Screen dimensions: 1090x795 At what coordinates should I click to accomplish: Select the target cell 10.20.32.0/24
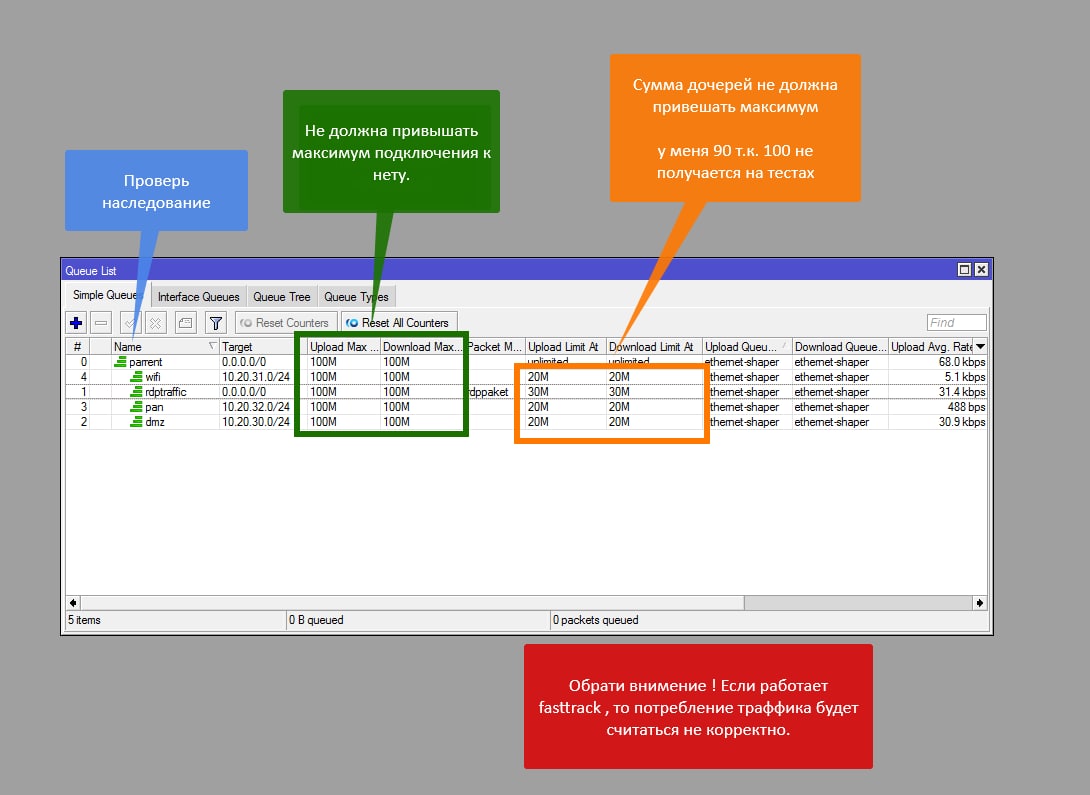tap(256, 407)
